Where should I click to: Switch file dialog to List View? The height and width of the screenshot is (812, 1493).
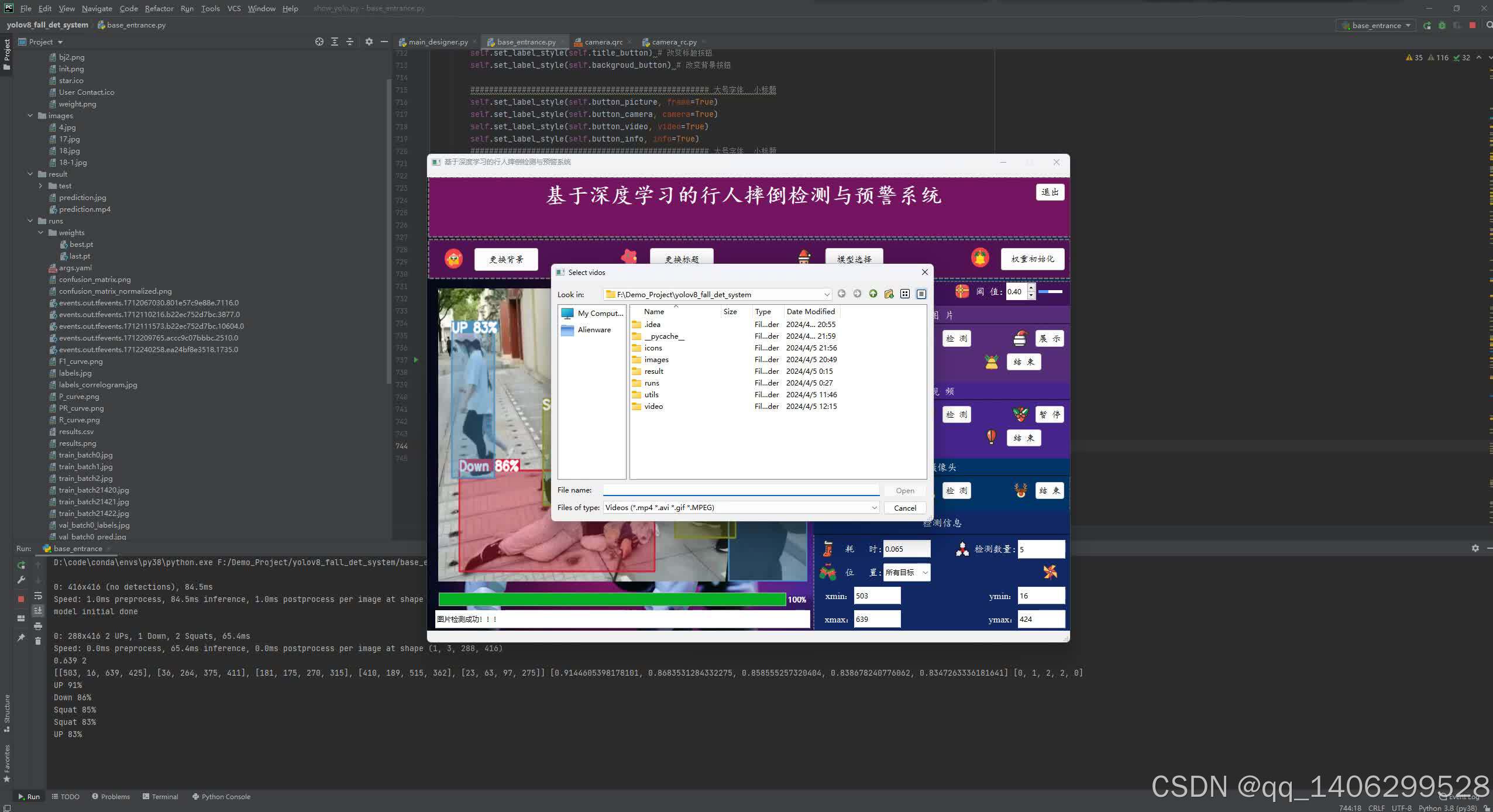905,294
